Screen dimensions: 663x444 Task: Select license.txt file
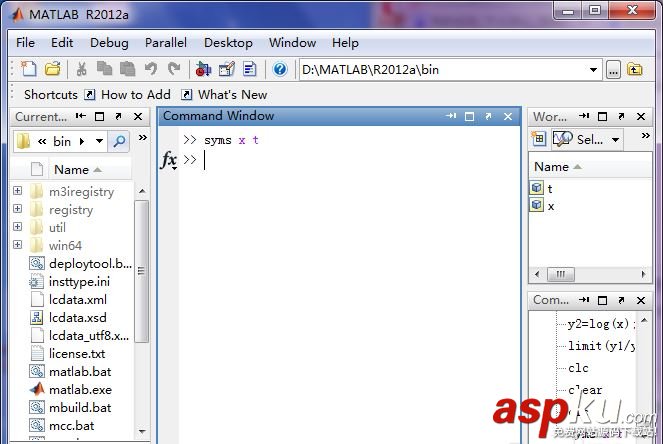click(x=68, y=354)
